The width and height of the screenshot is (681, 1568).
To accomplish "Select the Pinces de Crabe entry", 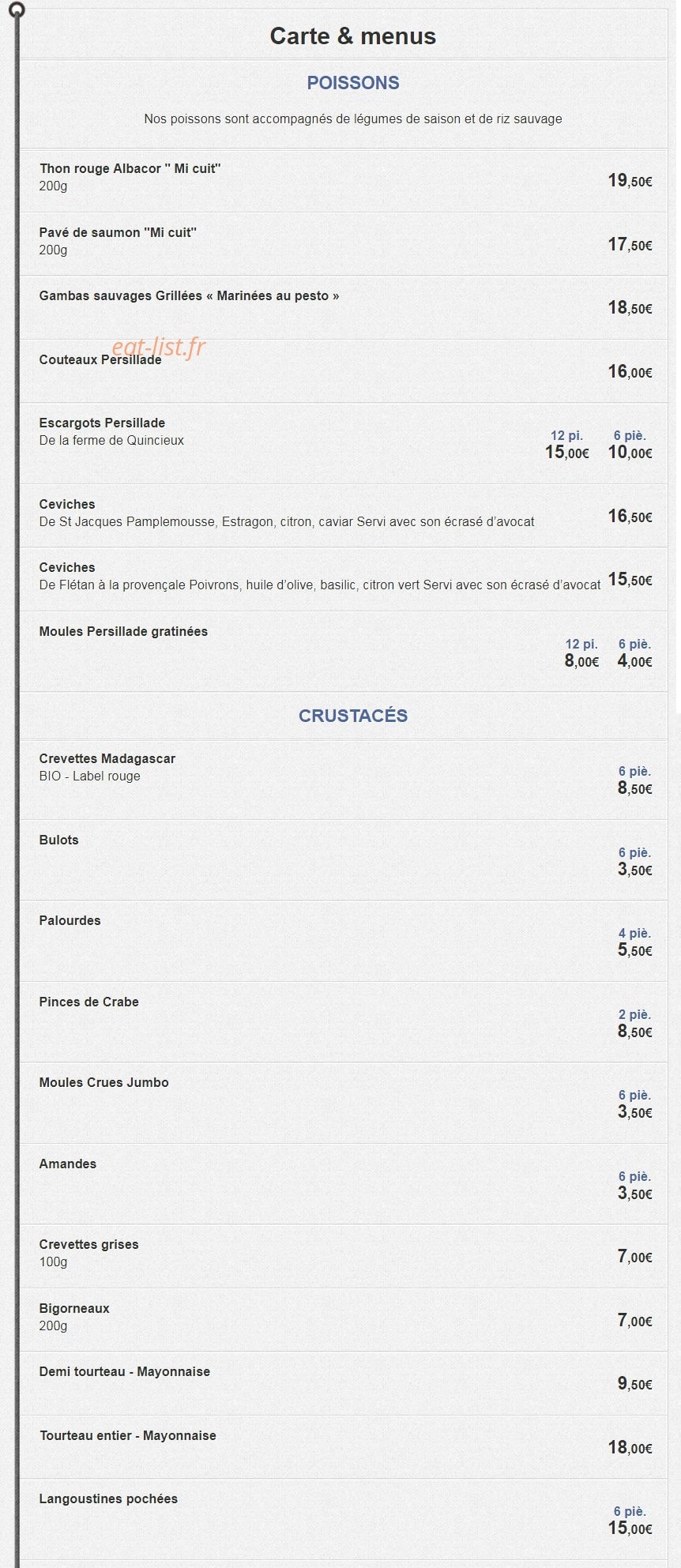I will click(89, 1002).
